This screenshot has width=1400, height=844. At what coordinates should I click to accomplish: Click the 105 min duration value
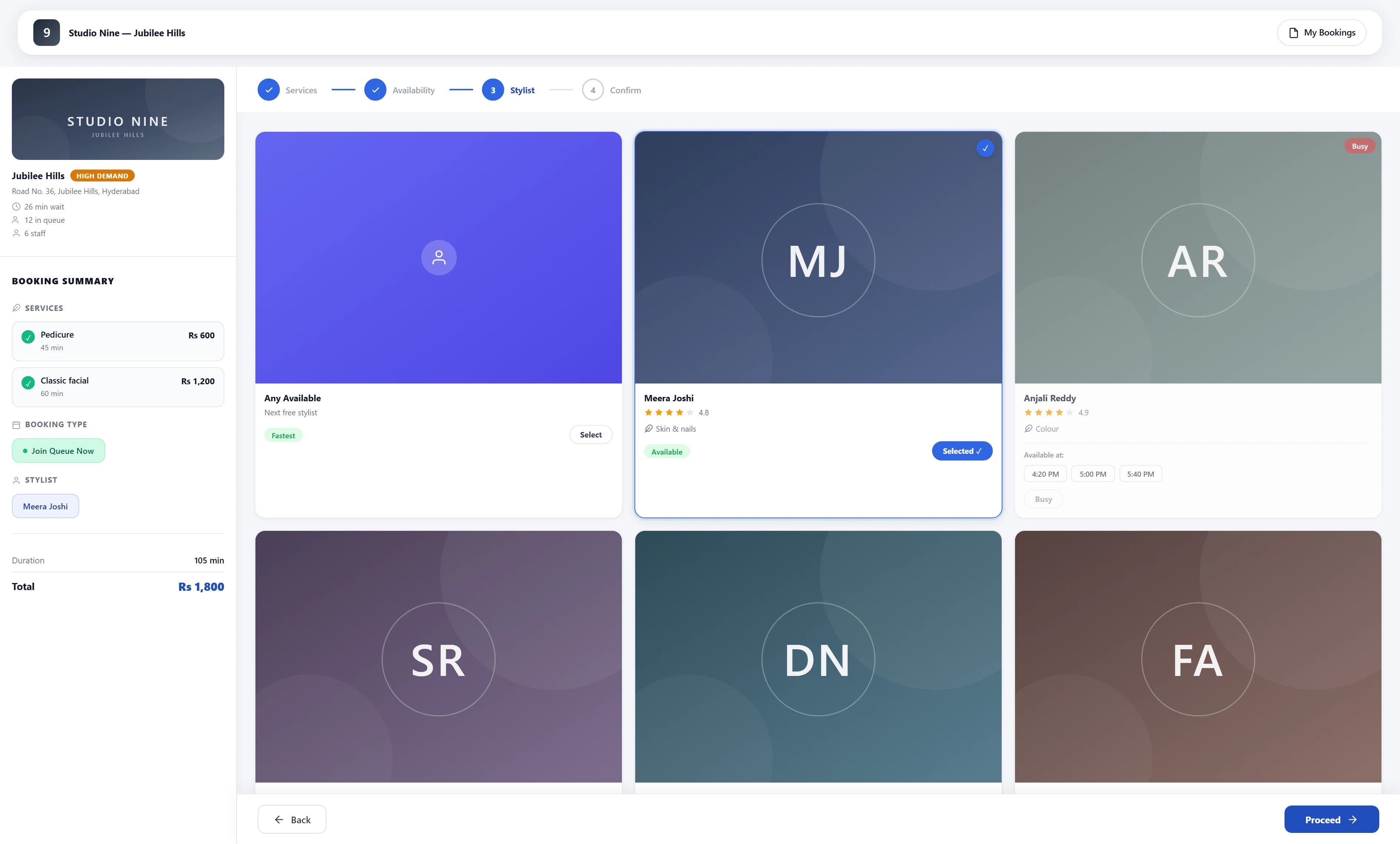click(209, 560)
